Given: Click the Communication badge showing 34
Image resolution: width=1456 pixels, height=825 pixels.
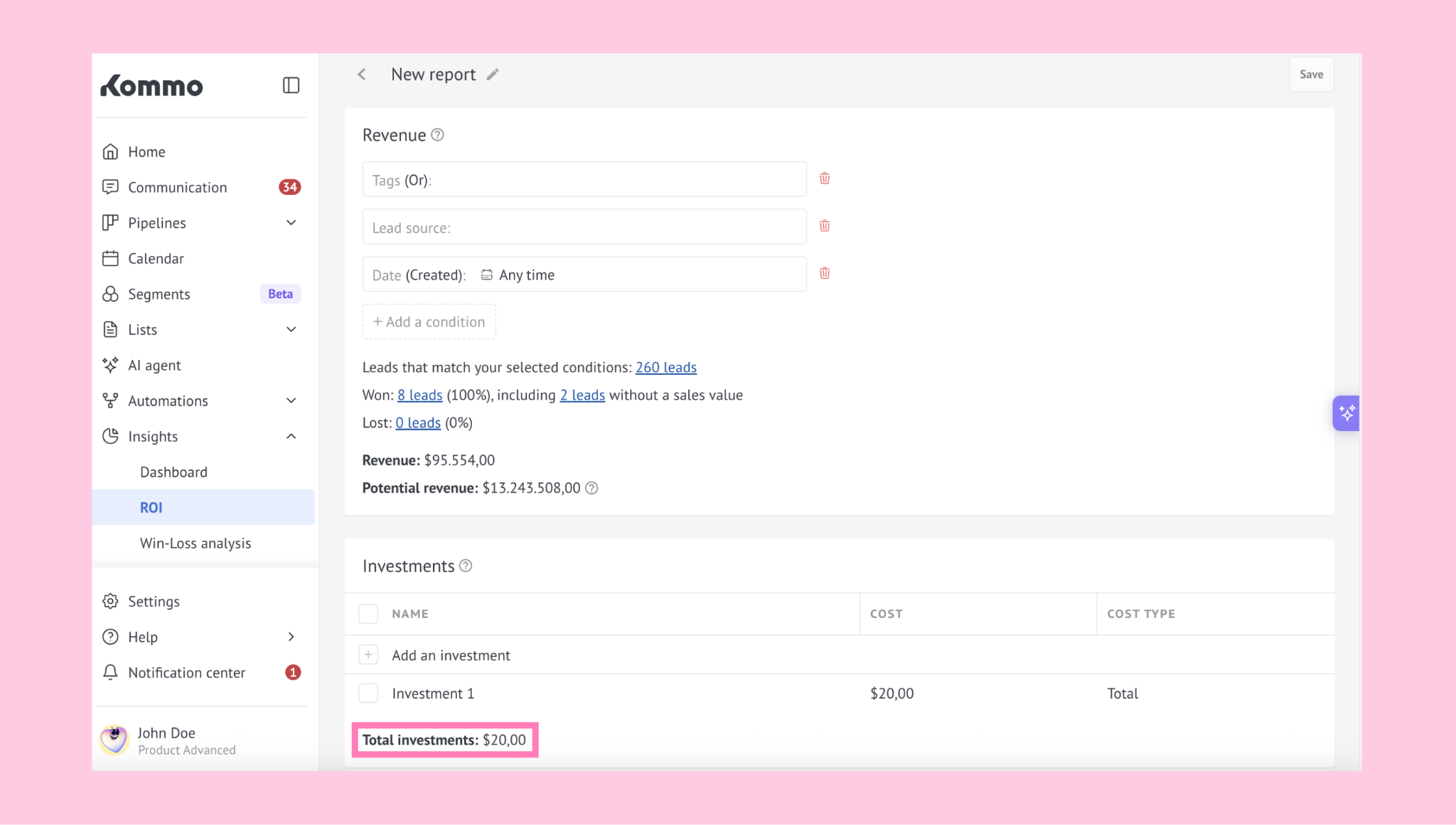Looking at the screenshot, I should pos(289,187).
